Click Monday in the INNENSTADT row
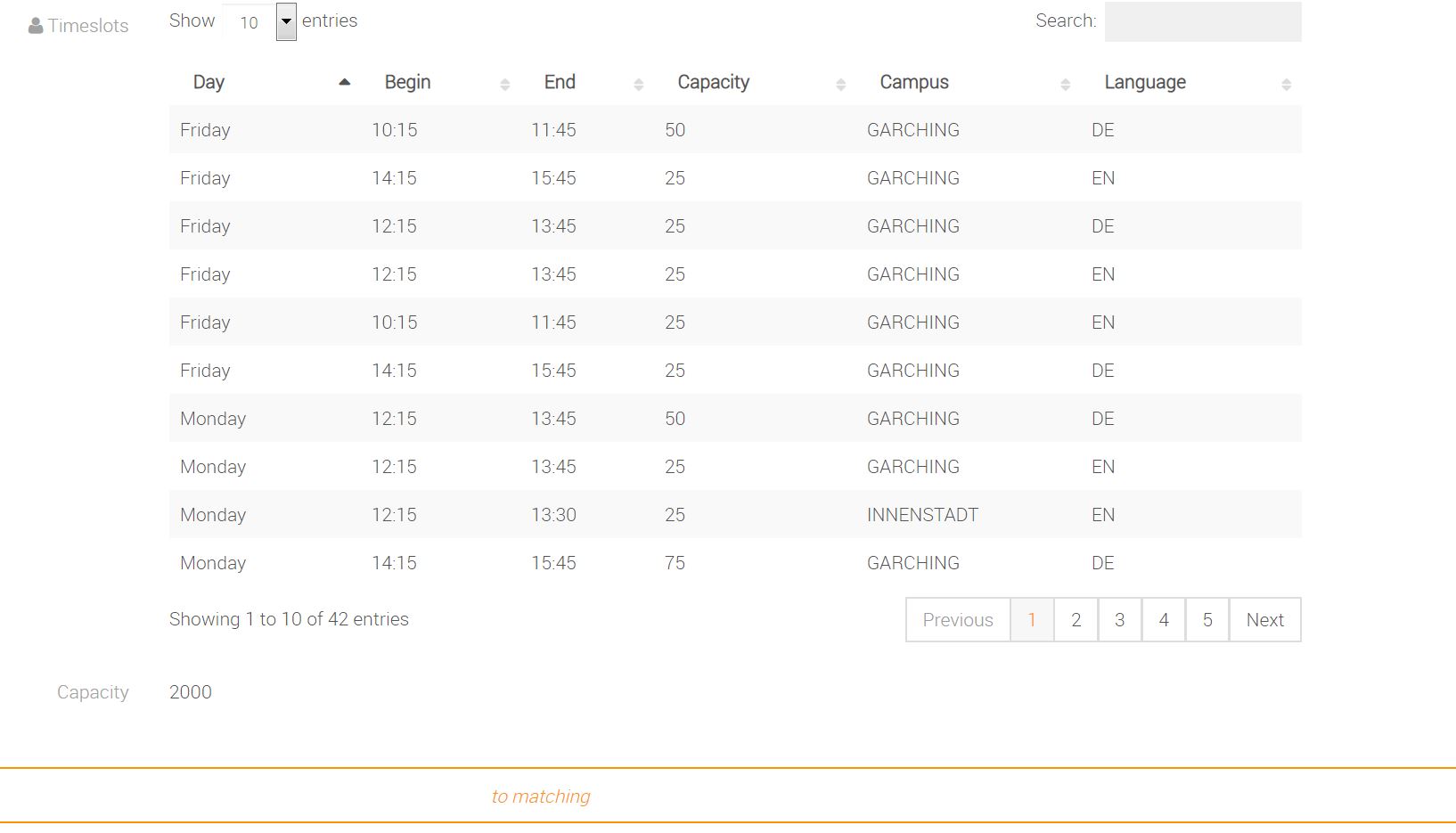1456x833 pixels. pos(213,515)
